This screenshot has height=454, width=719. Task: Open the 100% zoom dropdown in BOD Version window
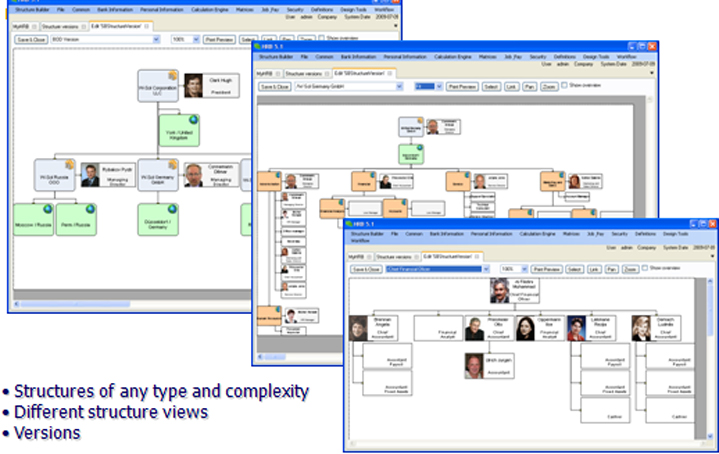(x=196, y=40)
